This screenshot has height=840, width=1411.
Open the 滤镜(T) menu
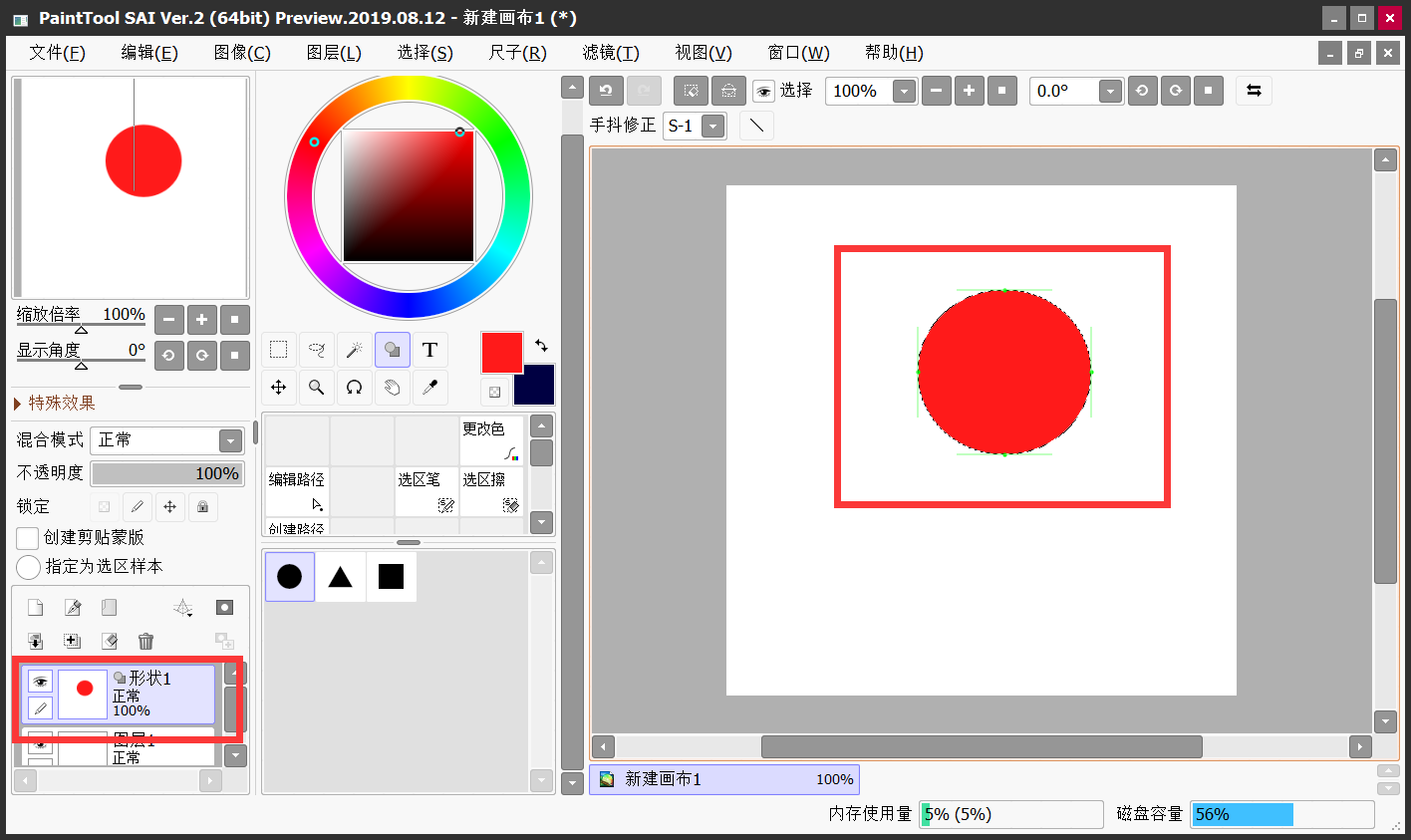pos(611,53)
